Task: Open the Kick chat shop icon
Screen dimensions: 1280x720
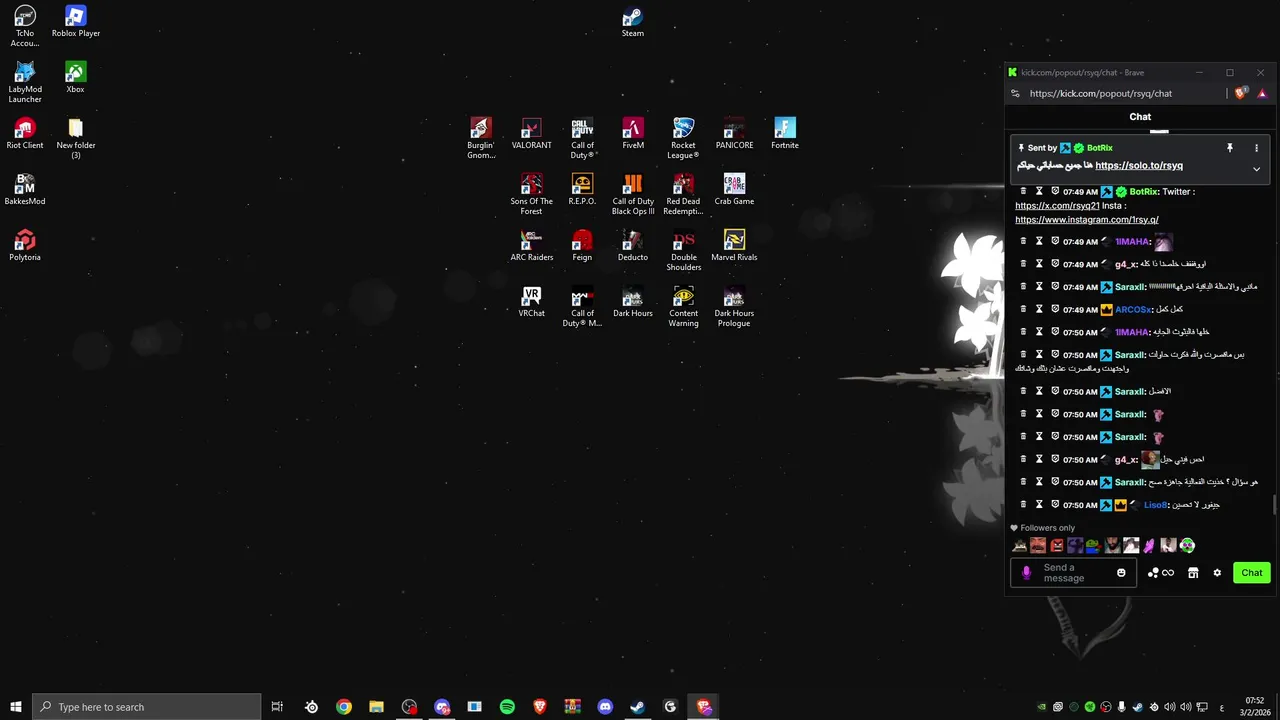Action: point(1193,573)
